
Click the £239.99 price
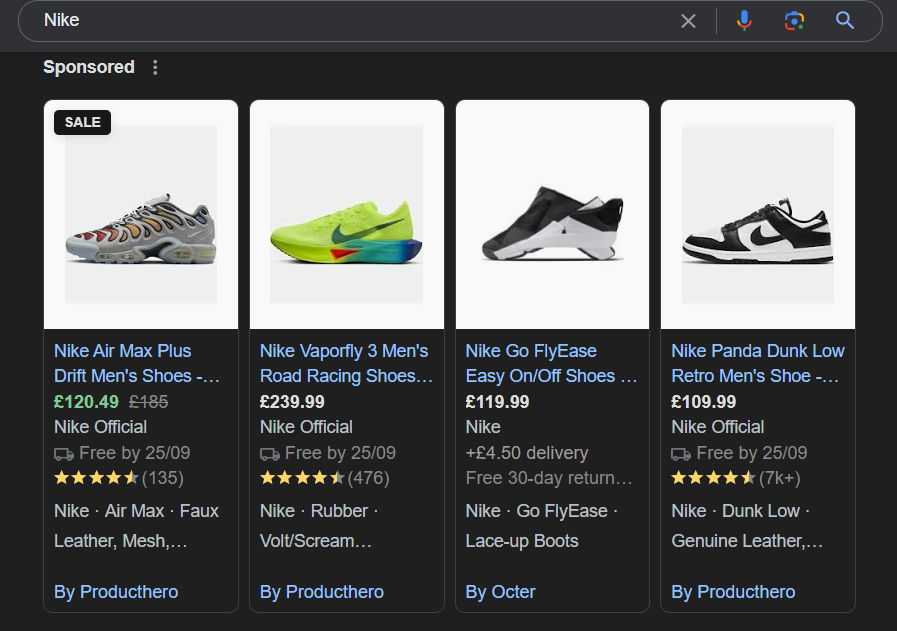[292, 402]
